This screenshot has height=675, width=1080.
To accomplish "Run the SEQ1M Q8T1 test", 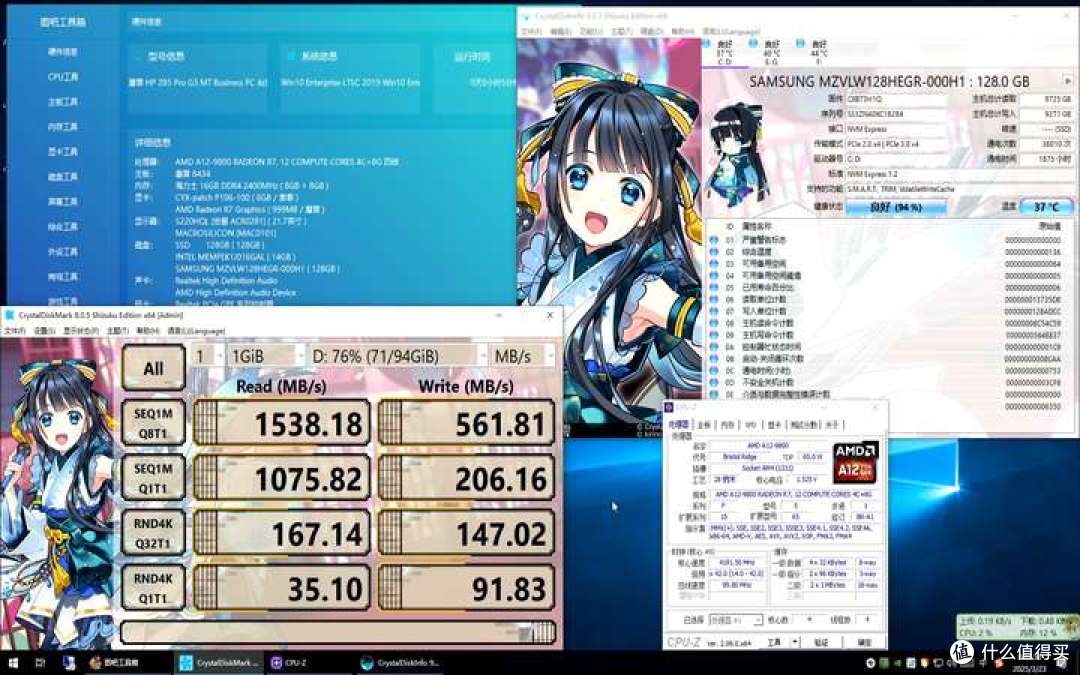I will pyautogui.click(x=154, y=423).
